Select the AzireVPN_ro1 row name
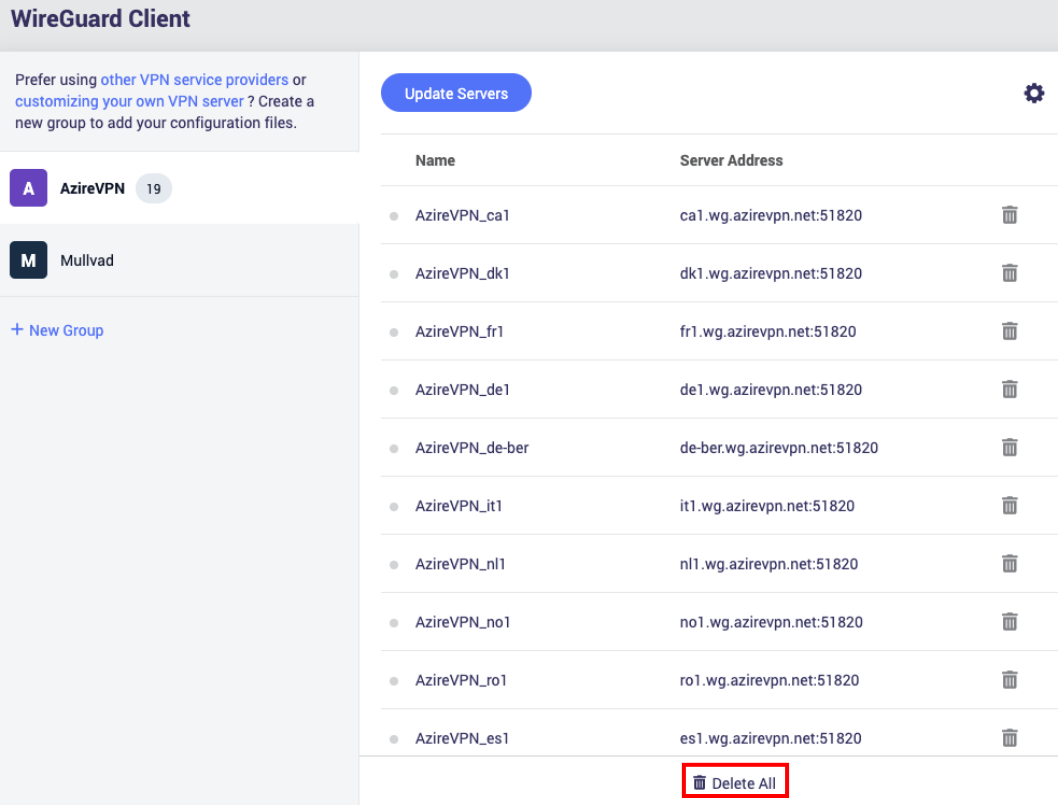Image resolution: width=1059 pixels, height=805 pixels. [461, 680]
